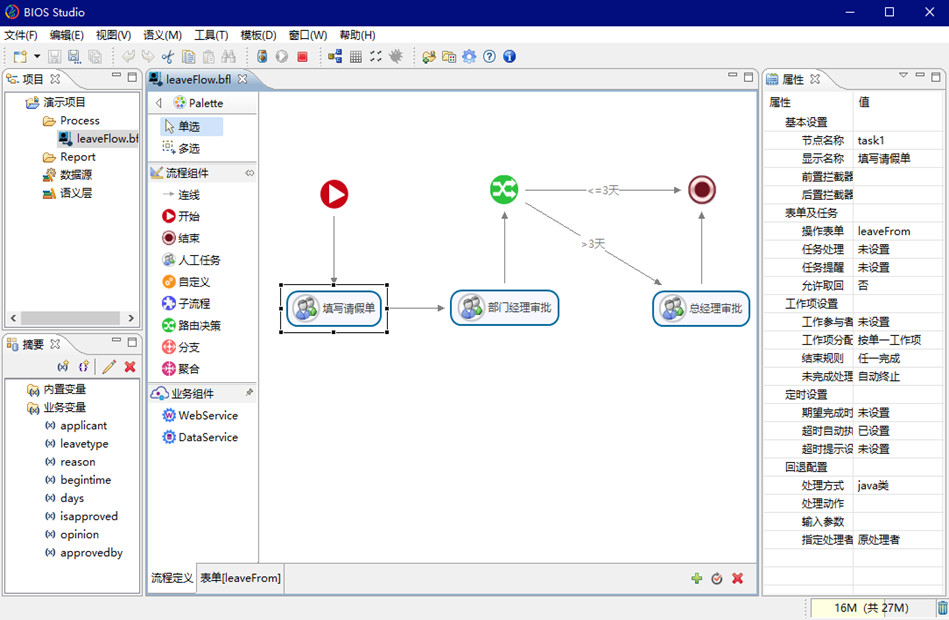Click the green plus button below the canvas

697,578
